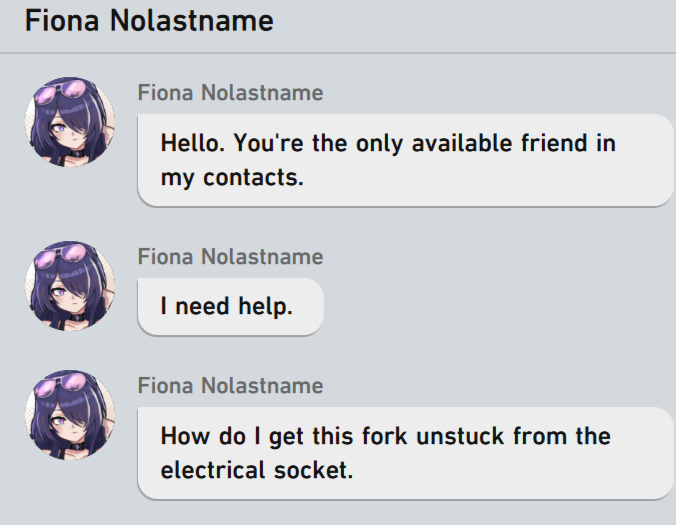The height and width of the screenshot is (525, 676).
Task: Click the word "Hello." in the first message
Action: coord(193,143)
